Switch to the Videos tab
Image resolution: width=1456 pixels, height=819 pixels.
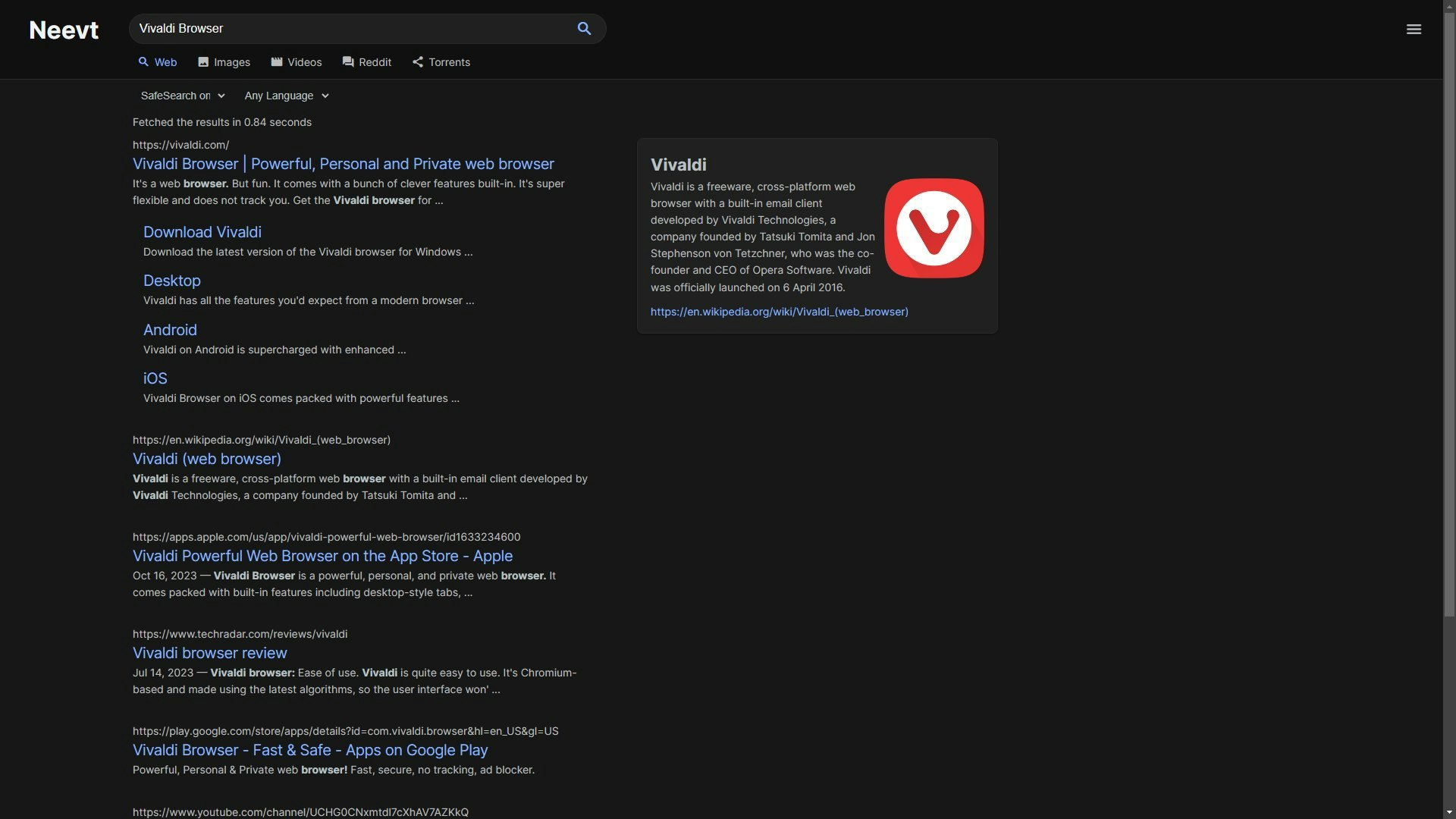(297, 62)
